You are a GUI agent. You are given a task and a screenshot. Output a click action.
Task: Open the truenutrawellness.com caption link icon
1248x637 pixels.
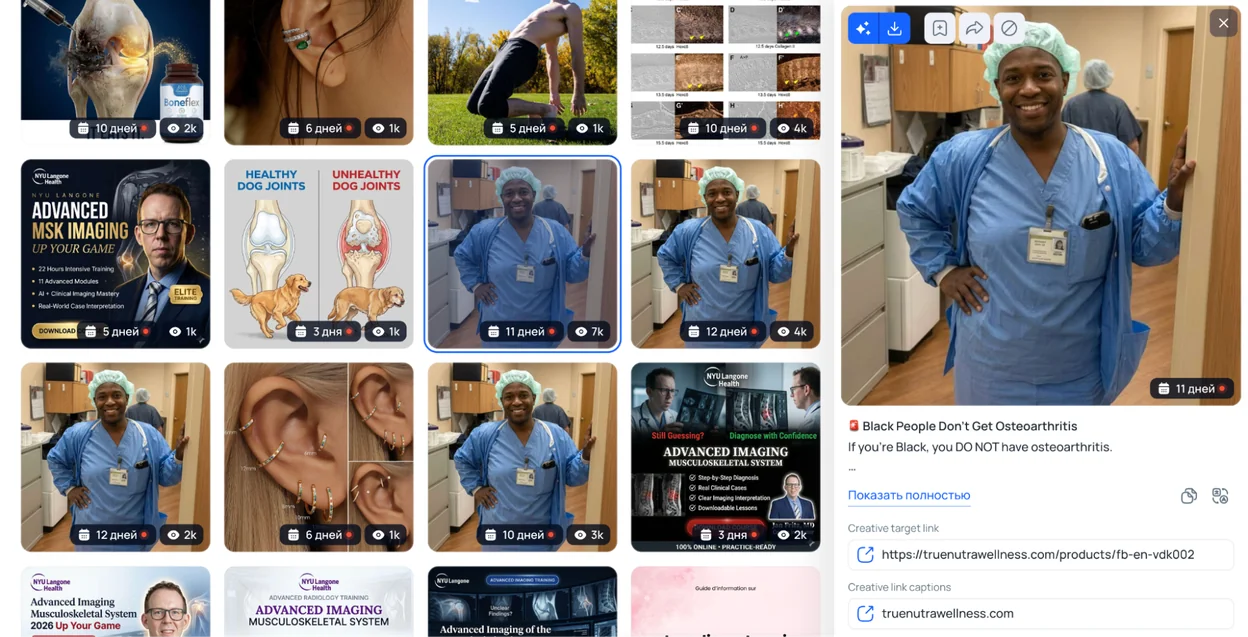pyautogui.click(x=865, y=613)
